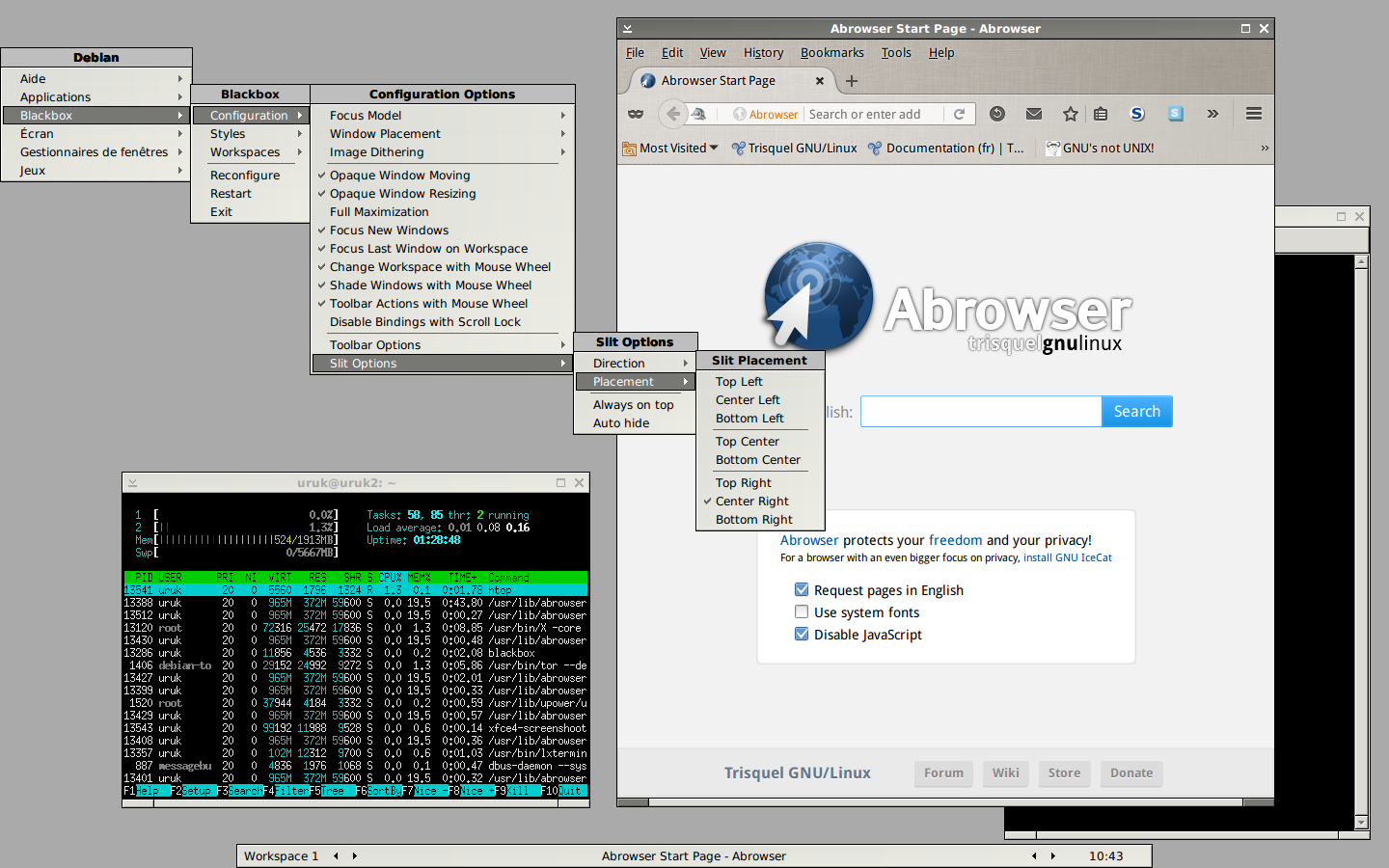The width and height of the screenshot is (1389, 868).
Task: Click the circular restore-session arrow icon
Action: pos(997,114)
